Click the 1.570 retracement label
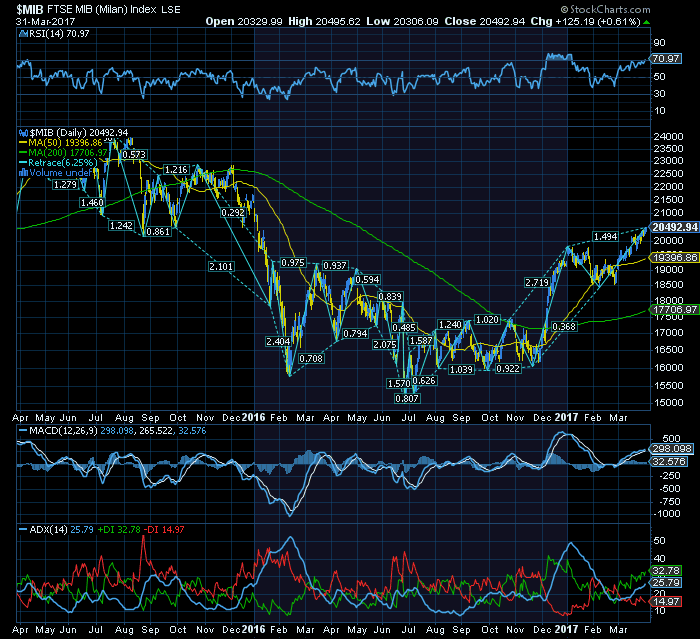 coord(399,384)
